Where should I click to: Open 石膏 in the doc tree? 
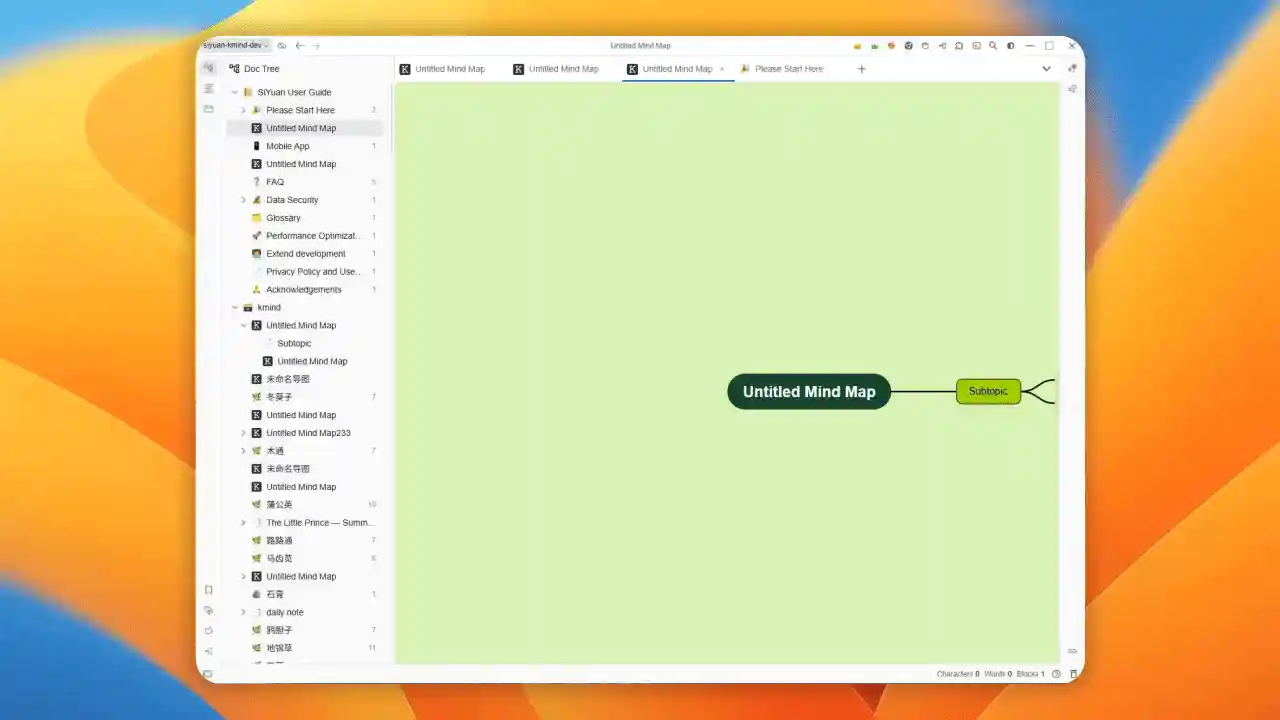click(x=305, y=595)
